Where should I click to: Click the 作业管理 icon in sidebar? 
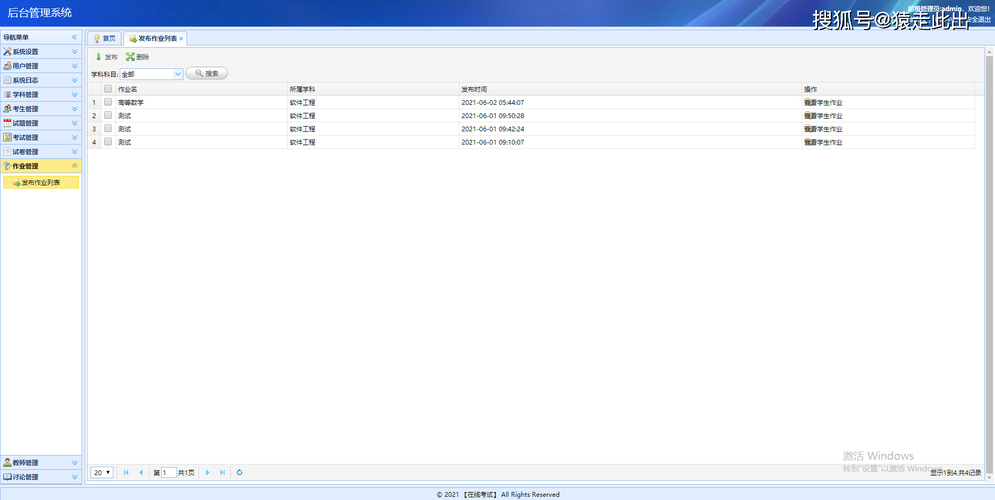point(7,166)
